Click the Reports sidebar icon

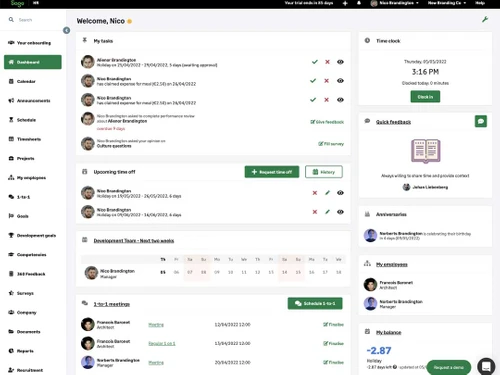coord(11,351)
